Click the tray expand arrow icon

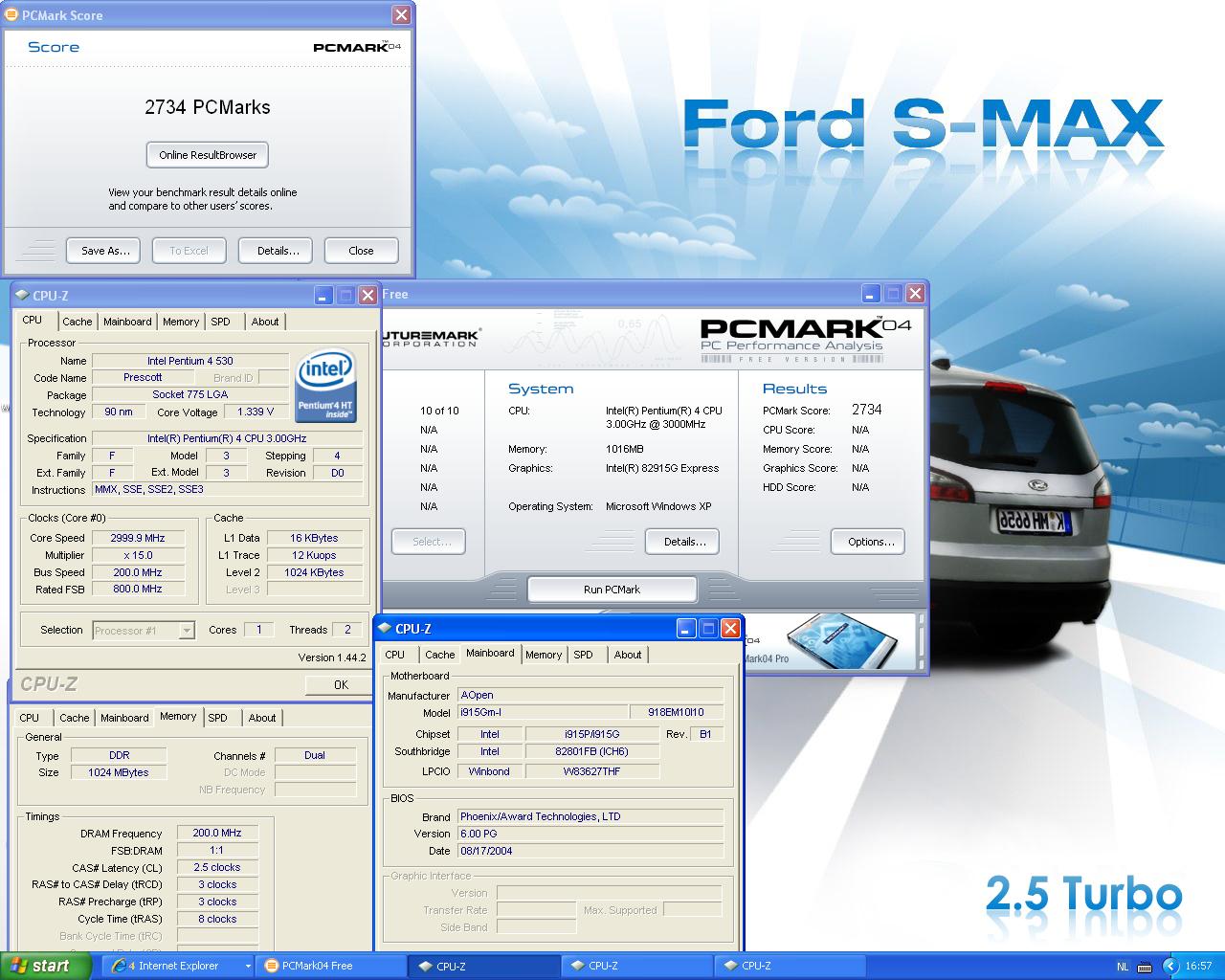tap(1171, 967)
